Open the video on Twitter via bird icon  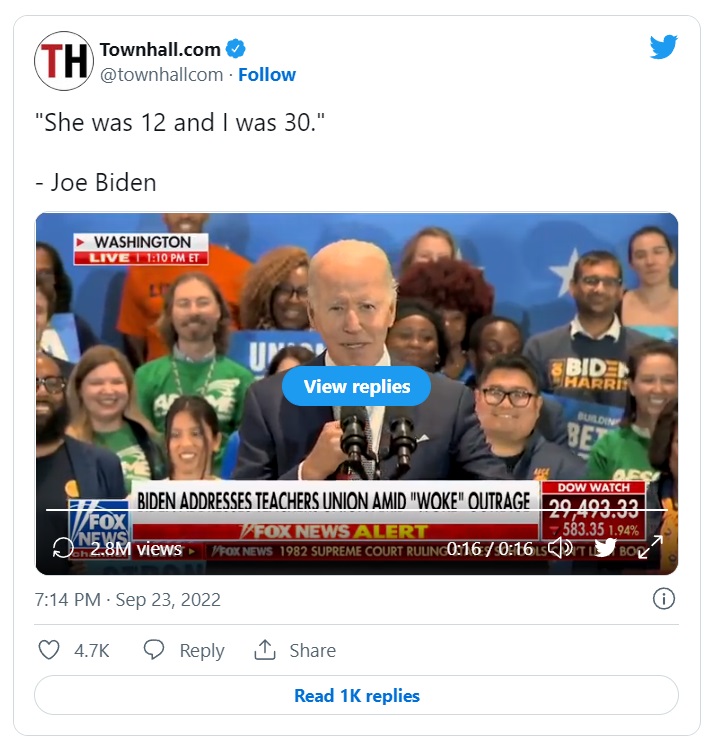[605, 547]
